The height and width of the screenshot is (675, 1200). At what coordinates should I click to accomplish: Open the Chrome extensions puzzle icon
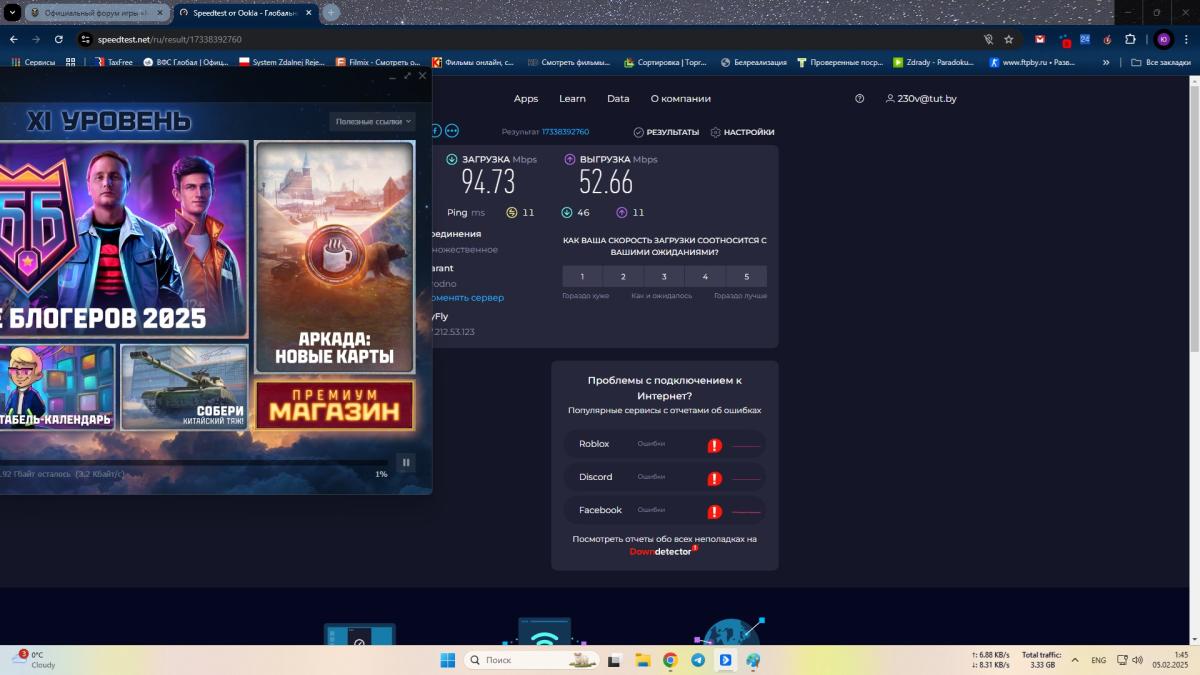(x=1130, y=39)
